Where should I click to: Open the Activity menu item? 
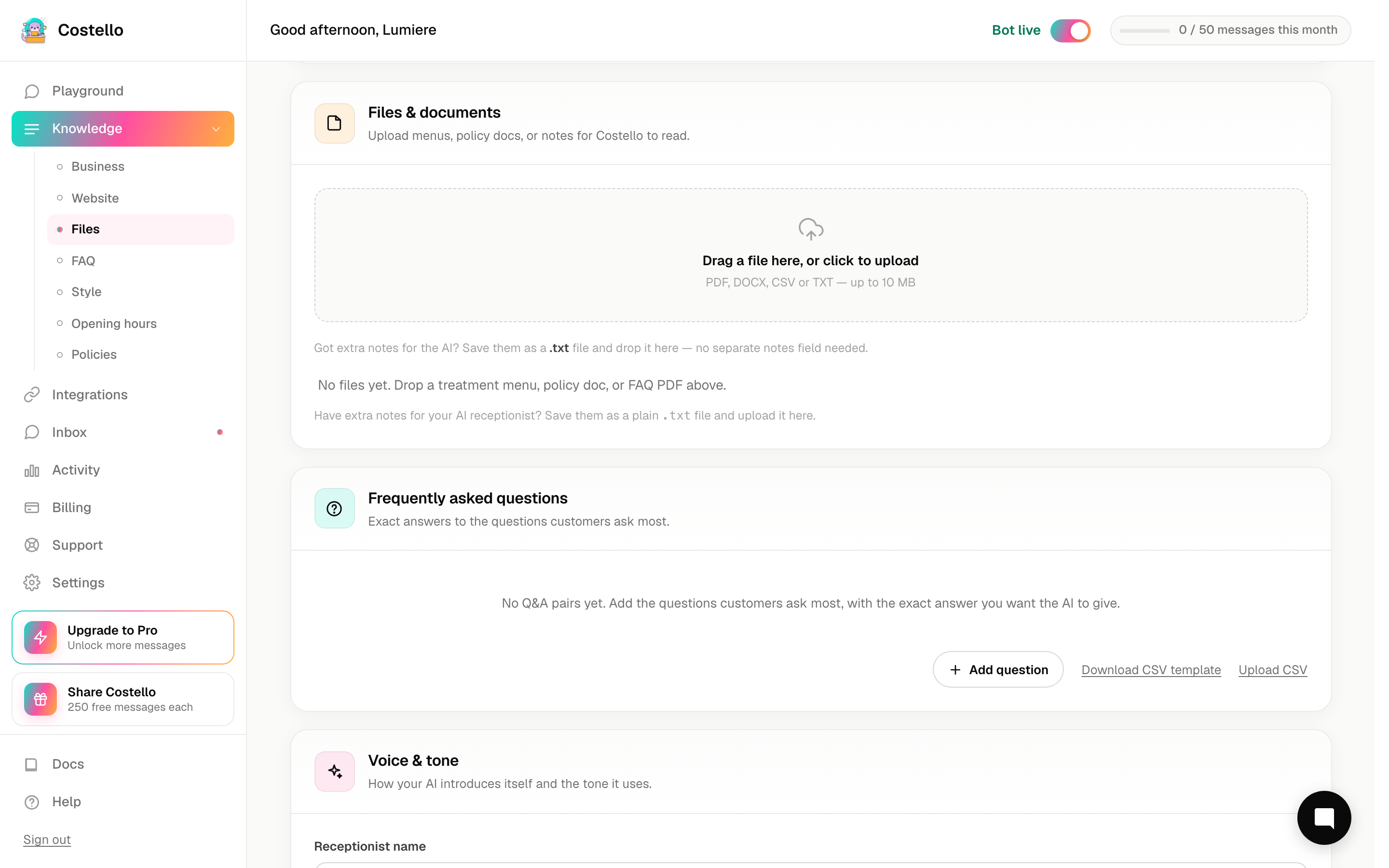[123, 470]
